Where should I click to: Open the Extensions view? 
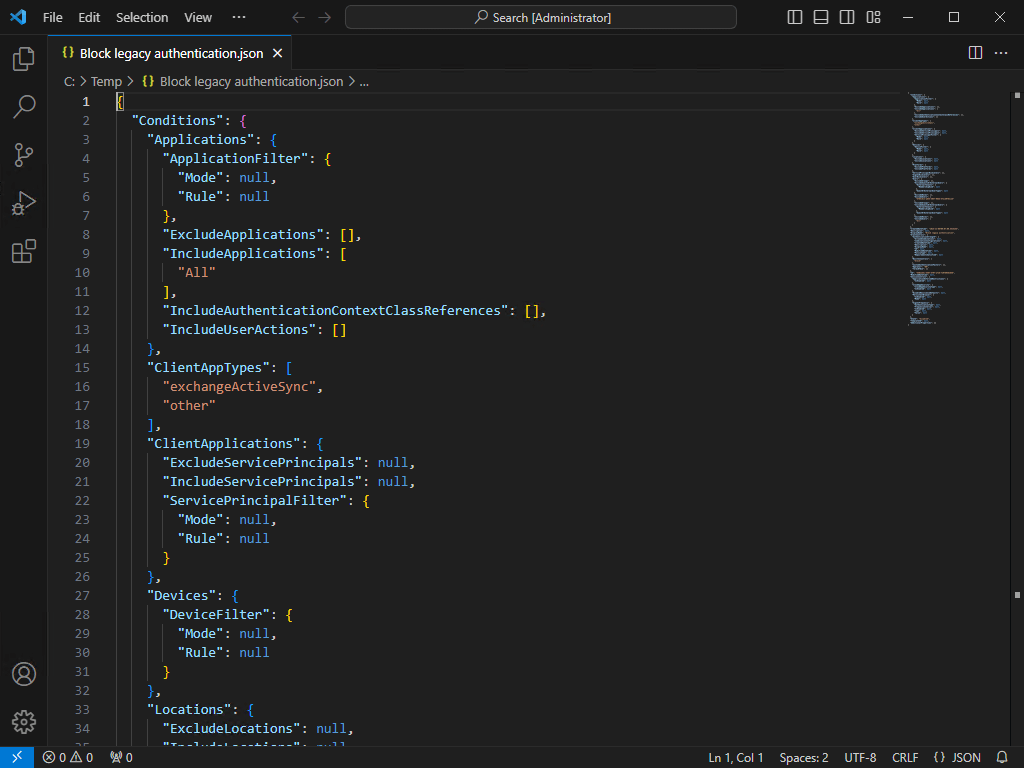point(24,251)
